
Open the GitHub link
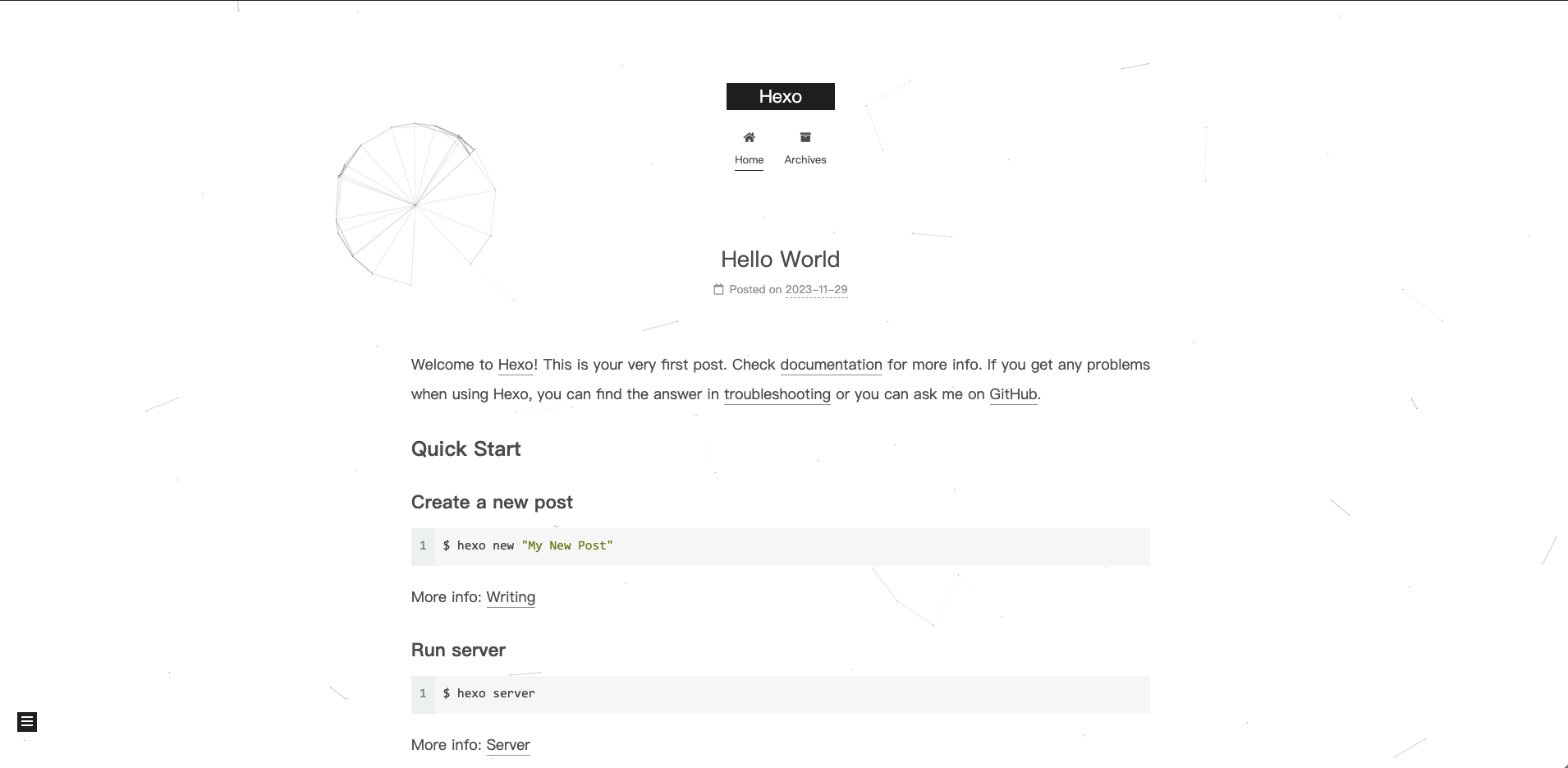(1013, 394)
